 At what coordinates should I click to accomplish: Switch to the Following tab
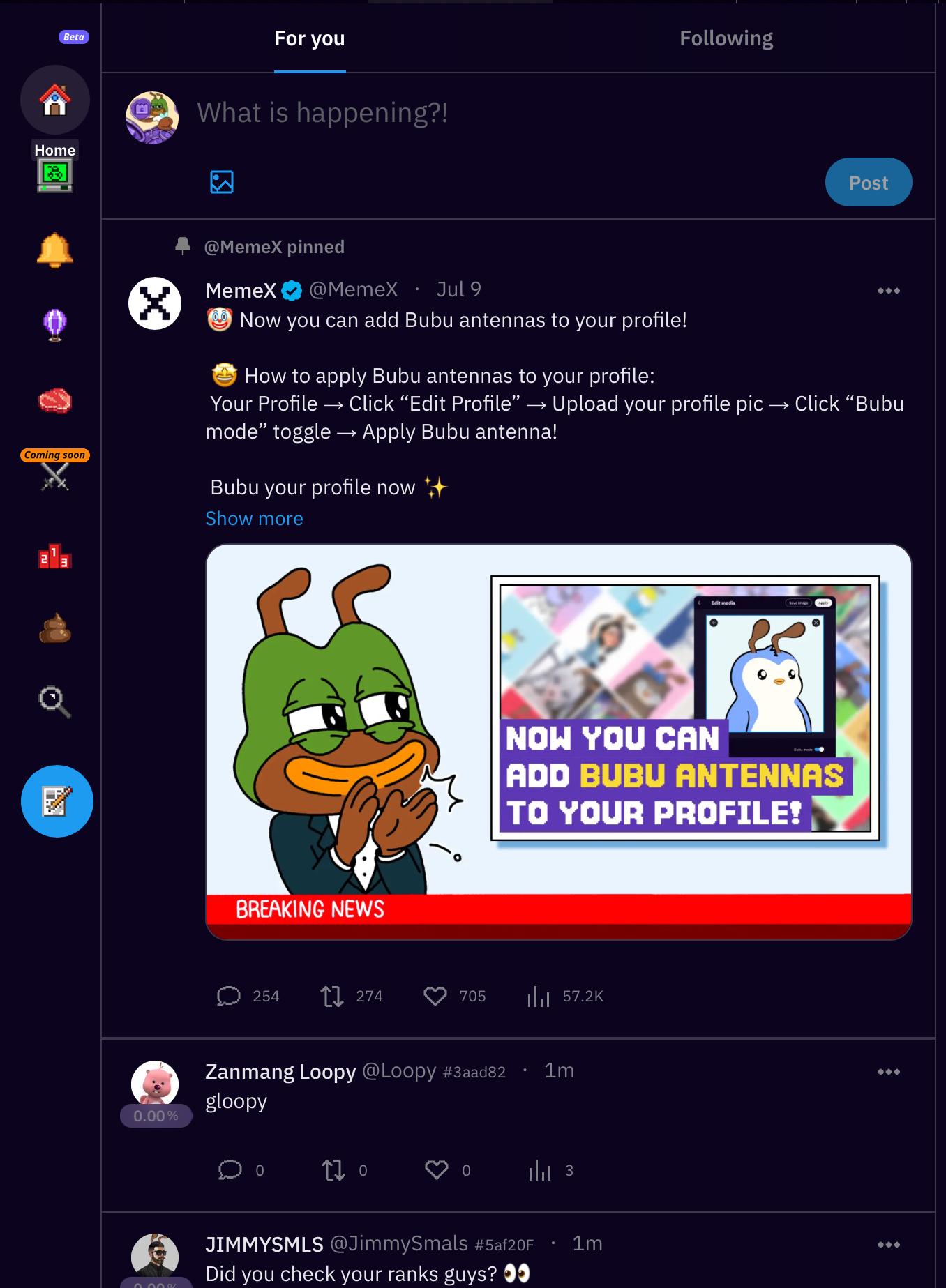point(726,38)
